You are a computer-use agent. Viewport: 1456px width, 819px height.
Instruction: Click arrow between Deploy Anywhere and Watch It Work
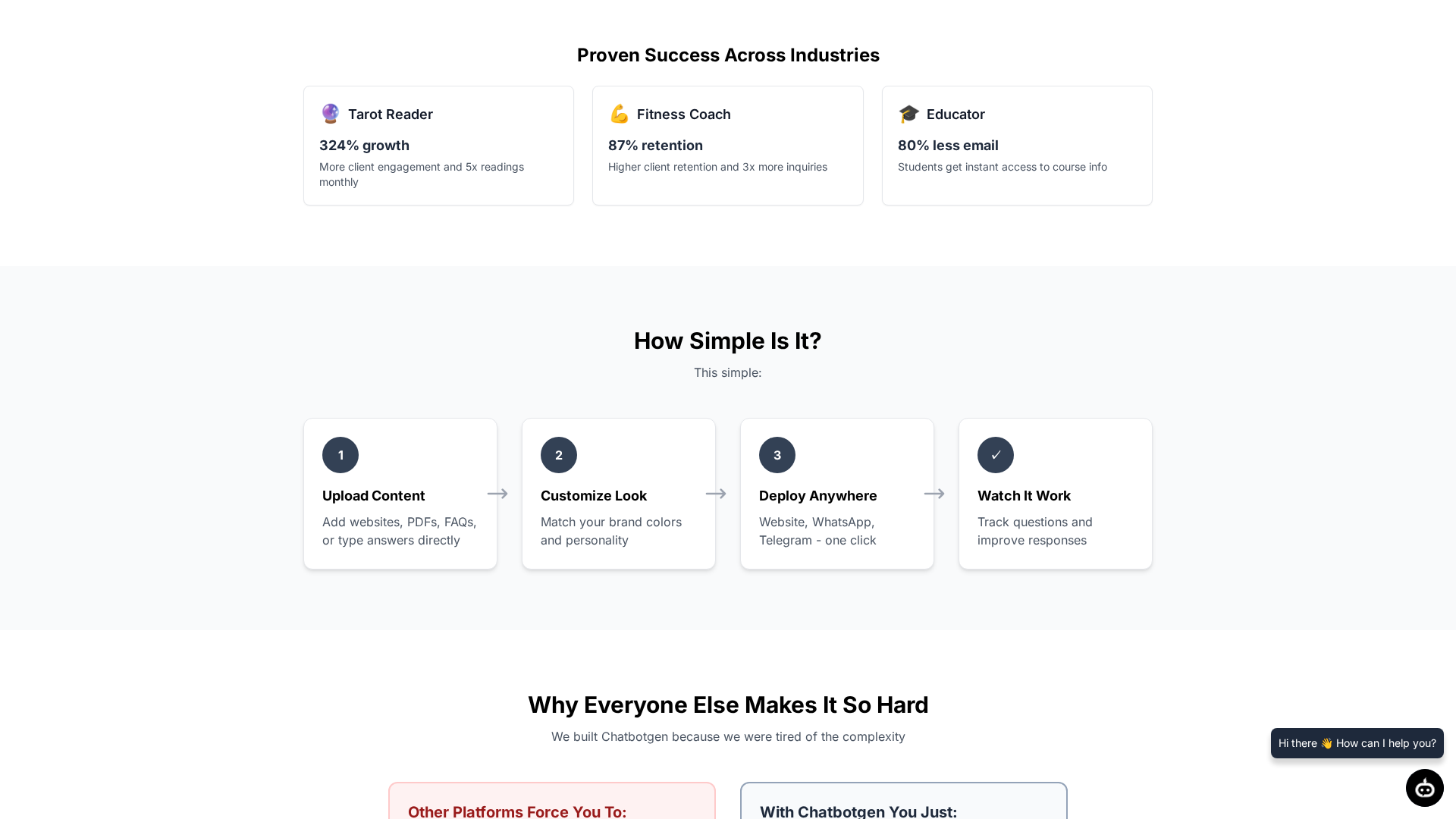[934, 494]
